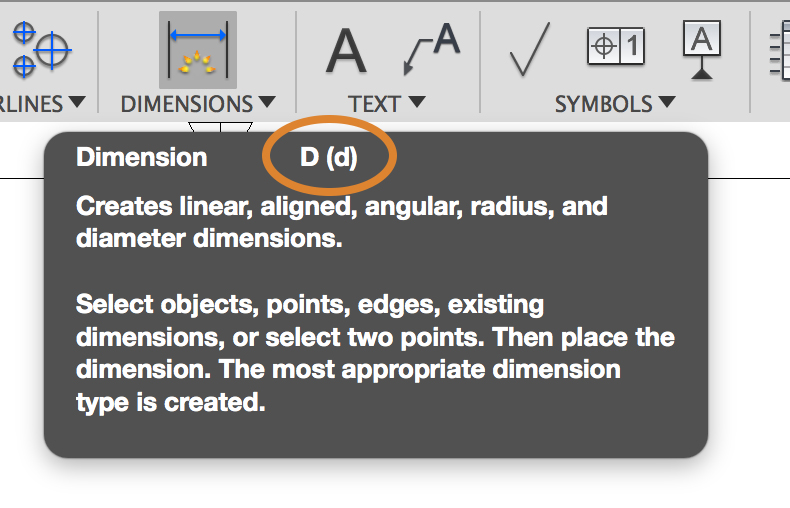Click the circled D (d) shortcut text
Image resolution: width=790 pixels, height=508 pixels.
[x=329, y=157]
